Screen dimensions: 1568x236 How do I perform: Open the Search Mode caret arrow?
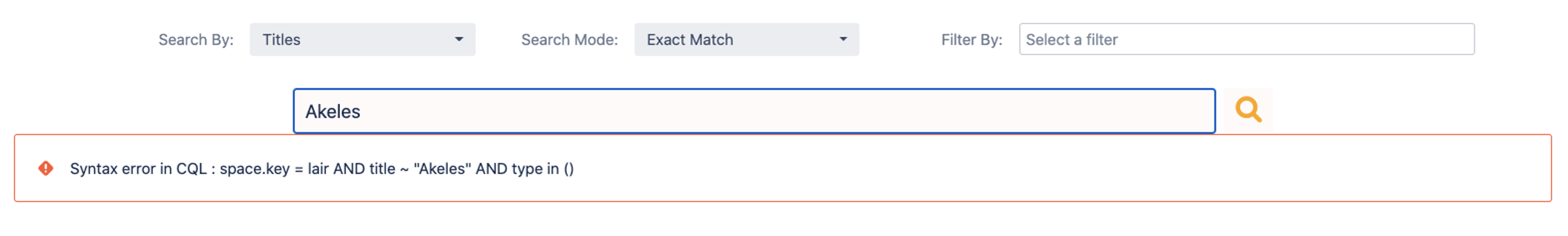pyautogui.click(x=843, y=39)
